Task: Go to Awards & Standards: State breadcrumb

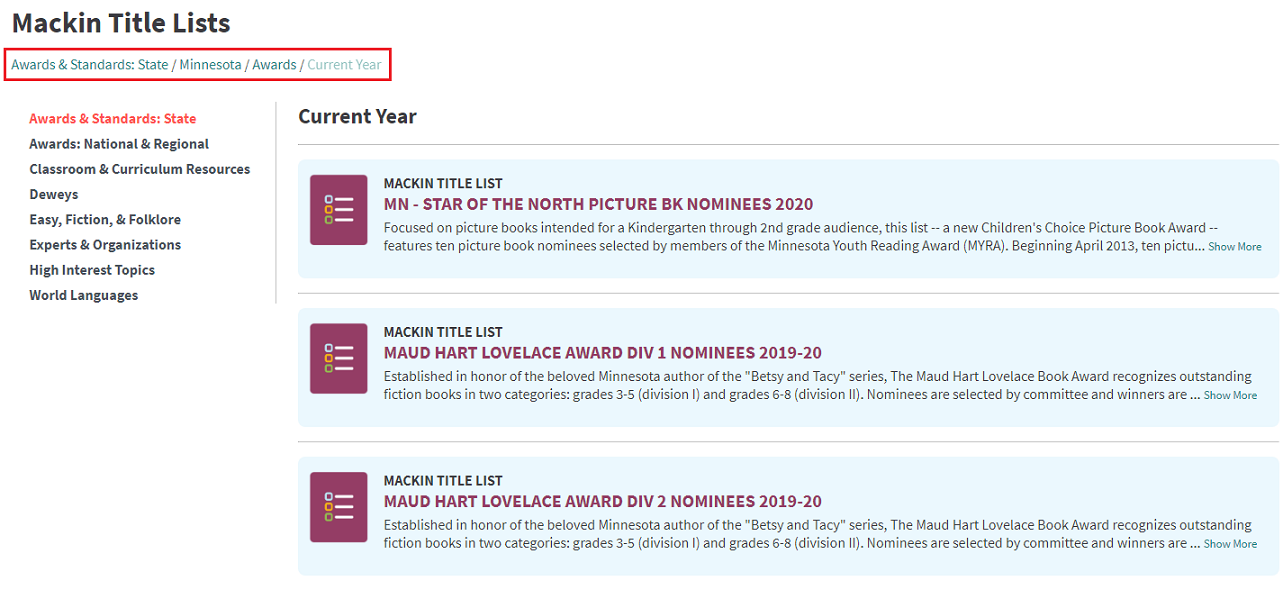Action: 90,65
